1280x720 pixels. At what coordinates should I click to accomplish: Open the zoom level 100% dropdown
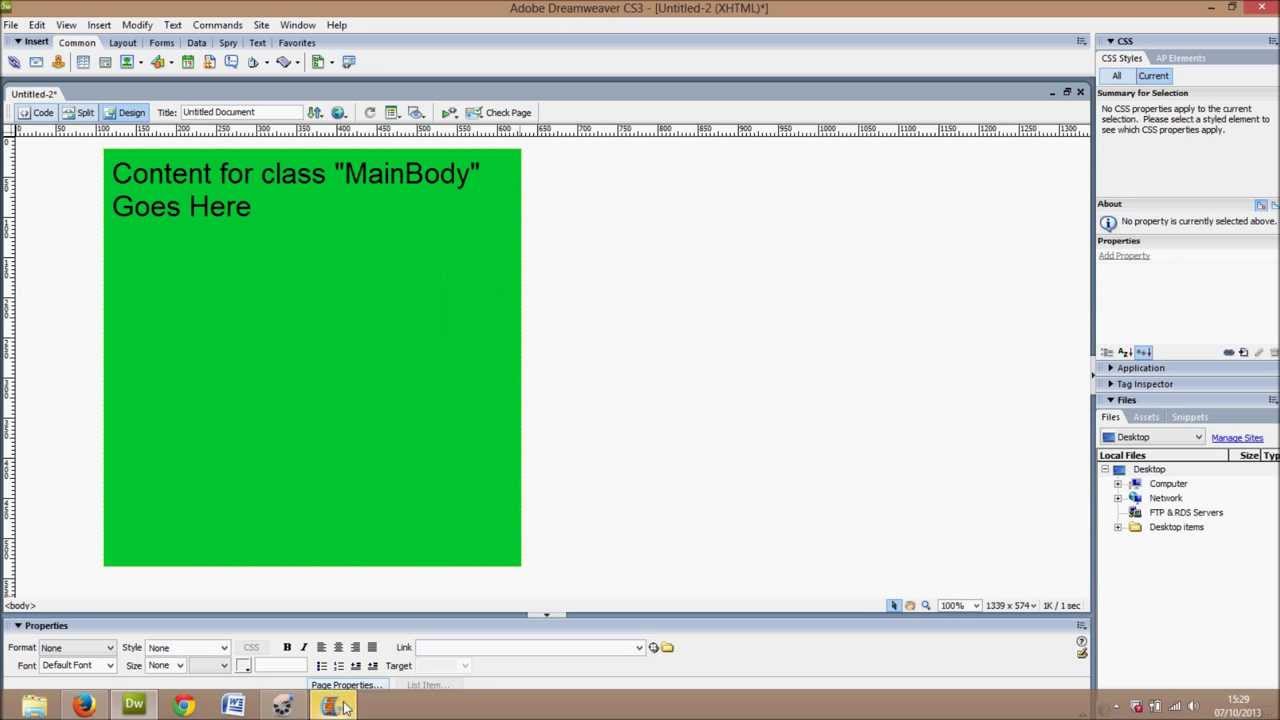(959, 605)
